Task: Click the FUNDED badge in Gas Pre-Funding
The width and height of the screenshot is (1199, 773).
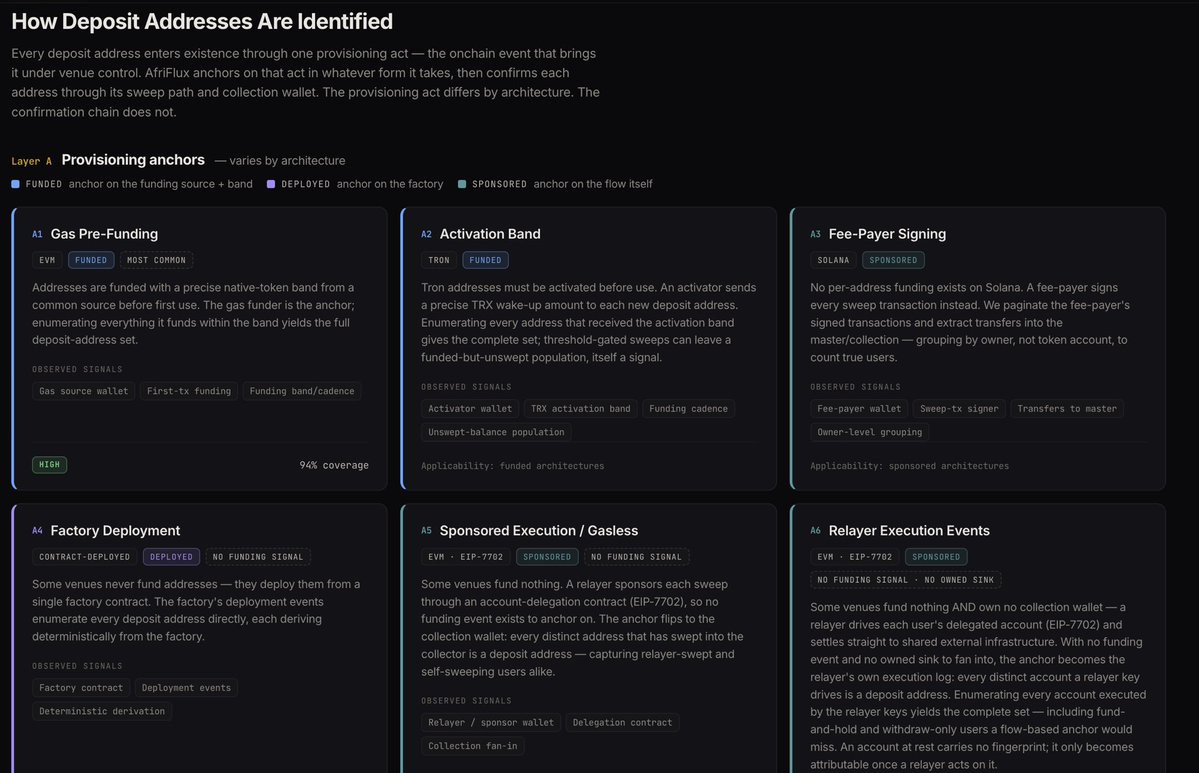Action: 91,260
